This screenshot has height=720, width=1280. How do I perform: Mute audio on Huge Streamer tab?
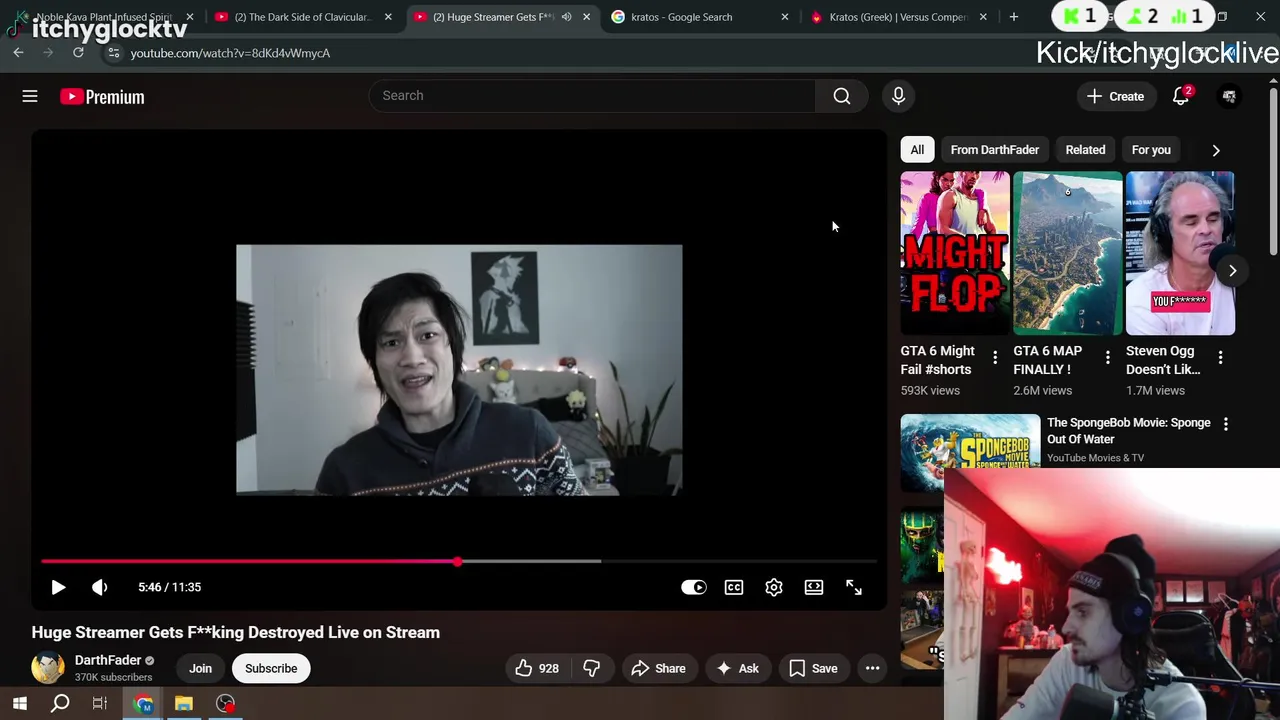567,17
